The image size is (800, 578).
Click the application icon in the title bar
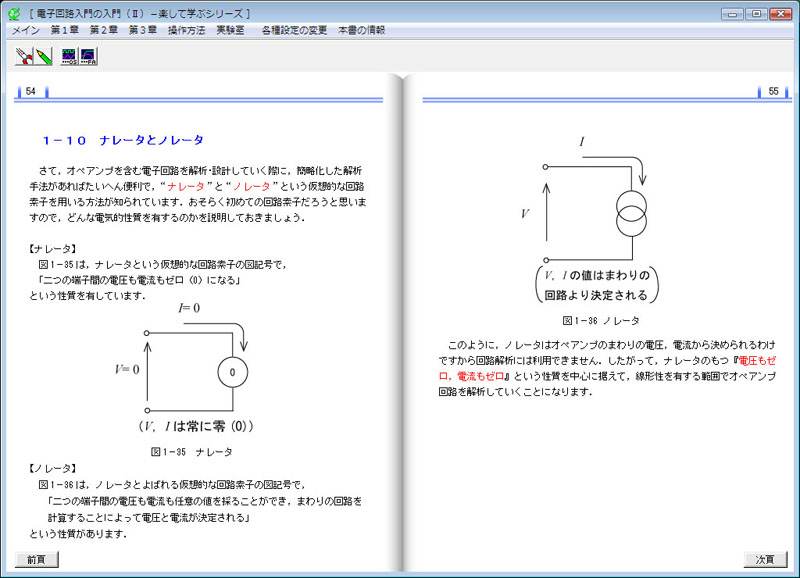(15, 14)
